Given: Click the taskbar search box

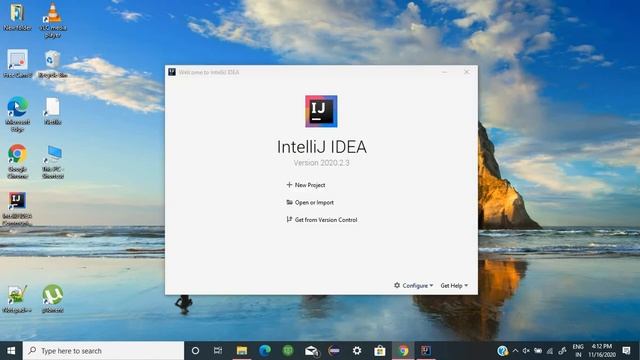Looking at the screenshot, I should [x=103, y=351].
